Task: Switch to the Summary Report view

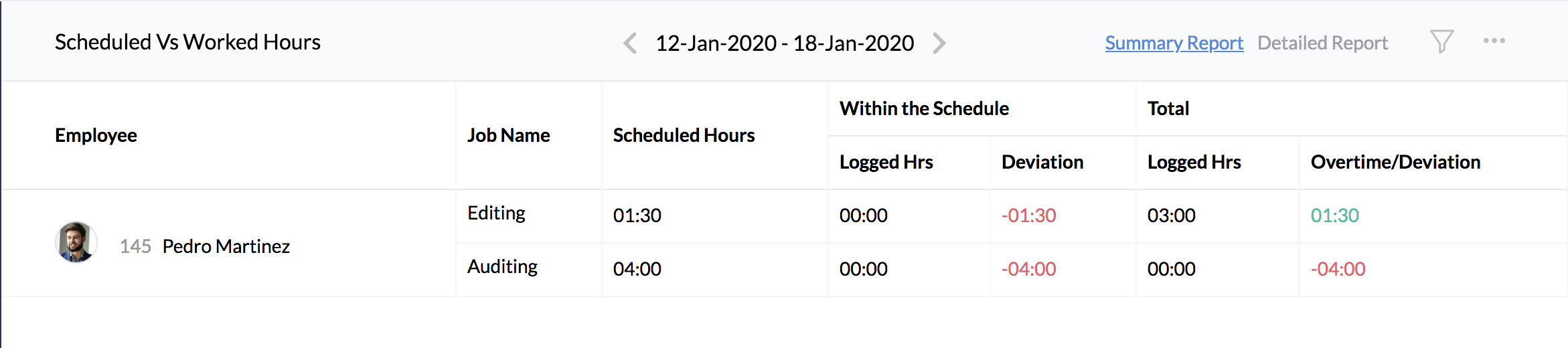Action: point(1174,43)
